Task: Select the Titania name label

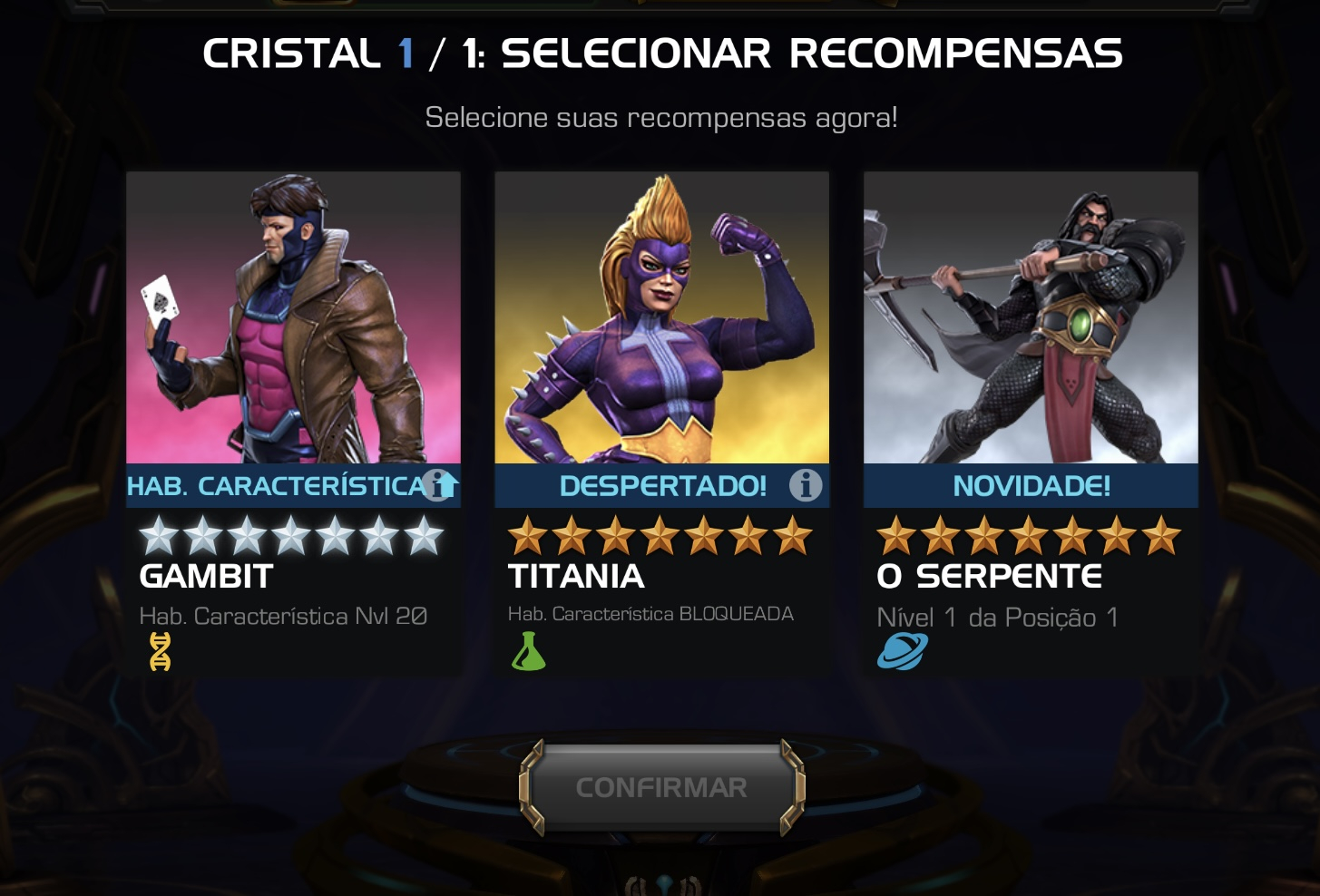Action: click(x=576, y=577)
